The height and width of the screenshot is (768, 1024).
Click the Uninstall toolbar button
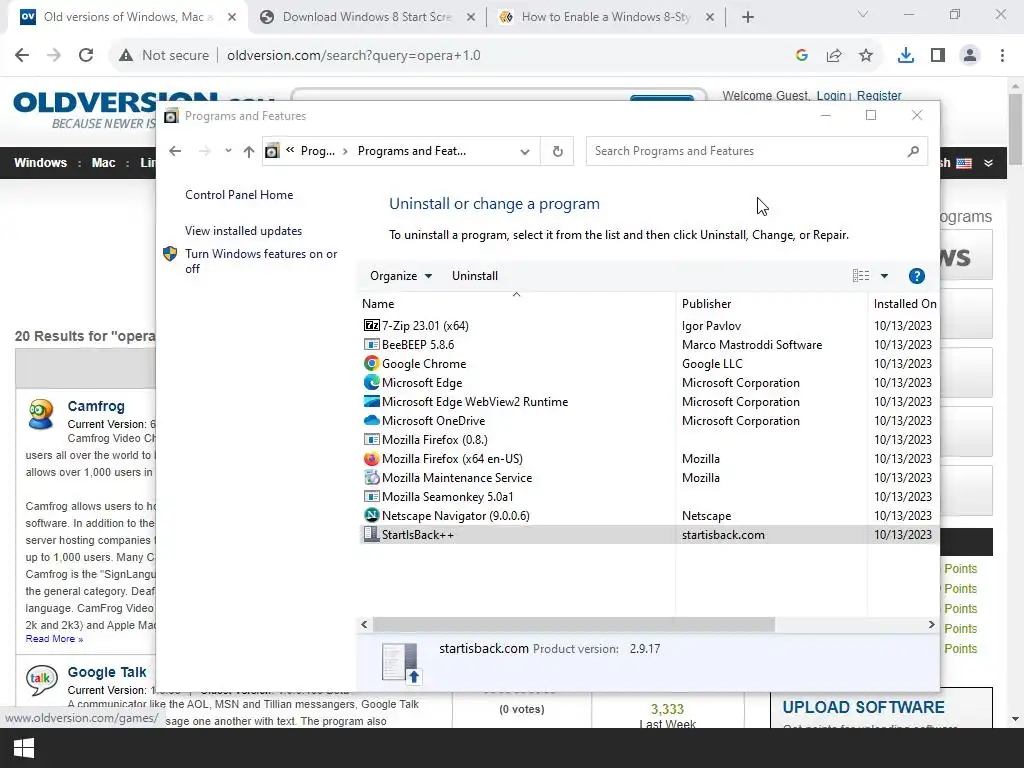coord(475,276)
